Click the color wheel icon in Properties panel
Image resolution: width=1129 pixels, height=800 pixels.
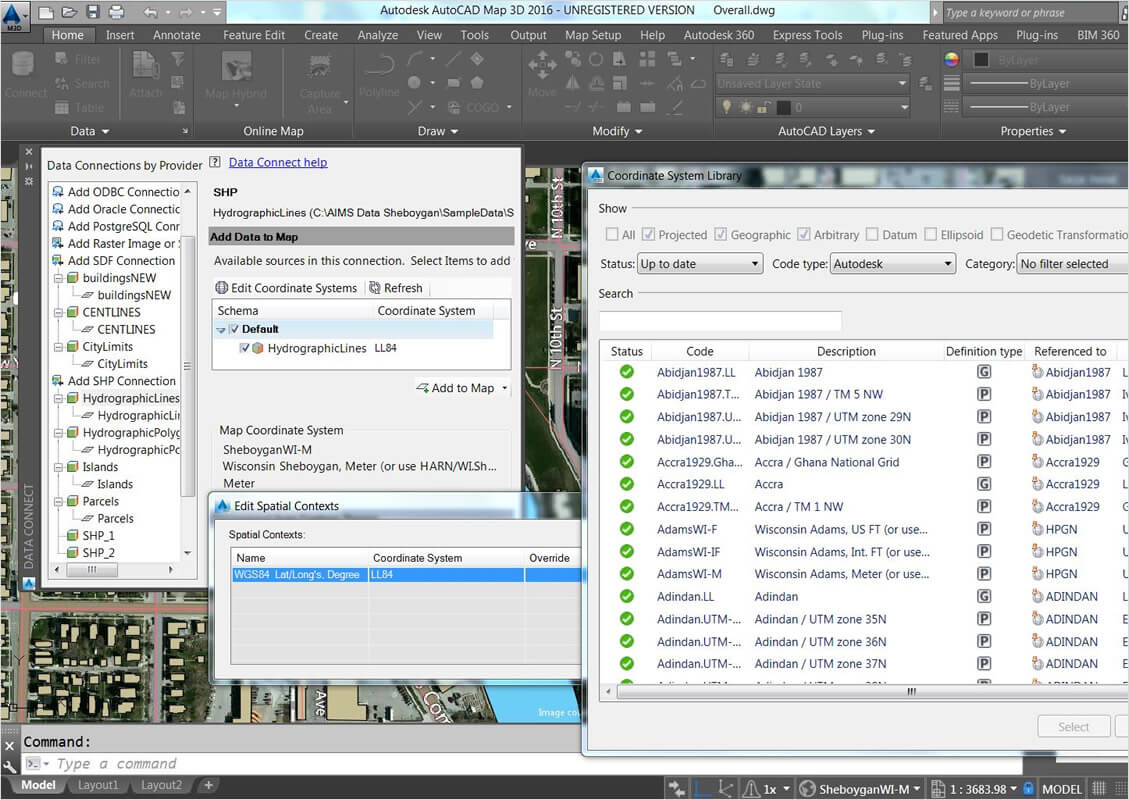tap(952, 60)
